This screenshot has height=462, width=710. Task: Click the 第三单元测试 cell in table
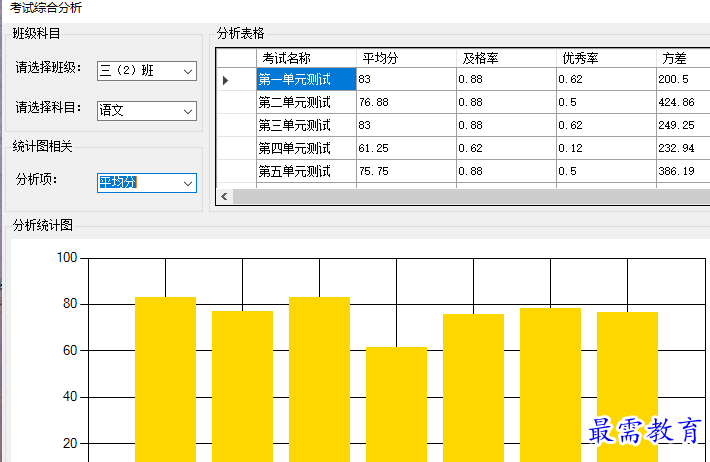(x=306, y=125)
